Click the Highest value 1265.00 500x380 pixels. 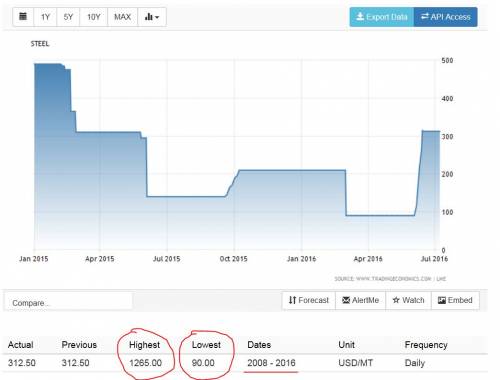(x=146, y=363)
